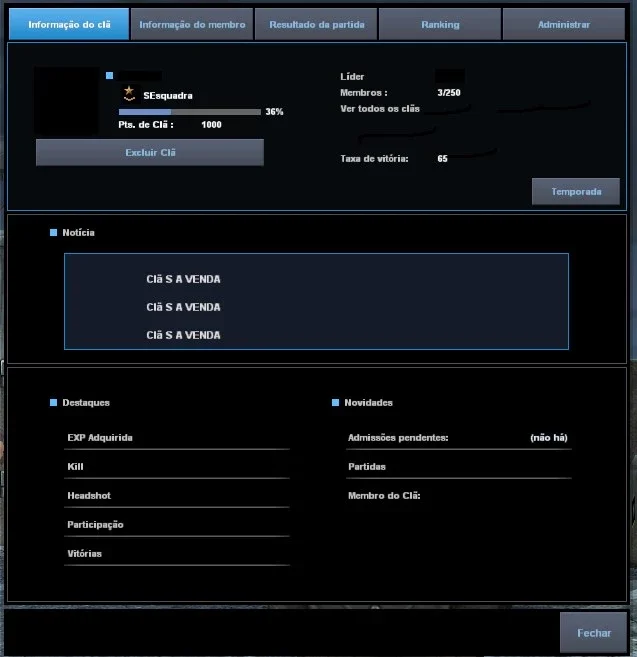Click the Ver todos os clãs link
The height and width of the screenshot is (657, 637).
click(x=380, y=109)
